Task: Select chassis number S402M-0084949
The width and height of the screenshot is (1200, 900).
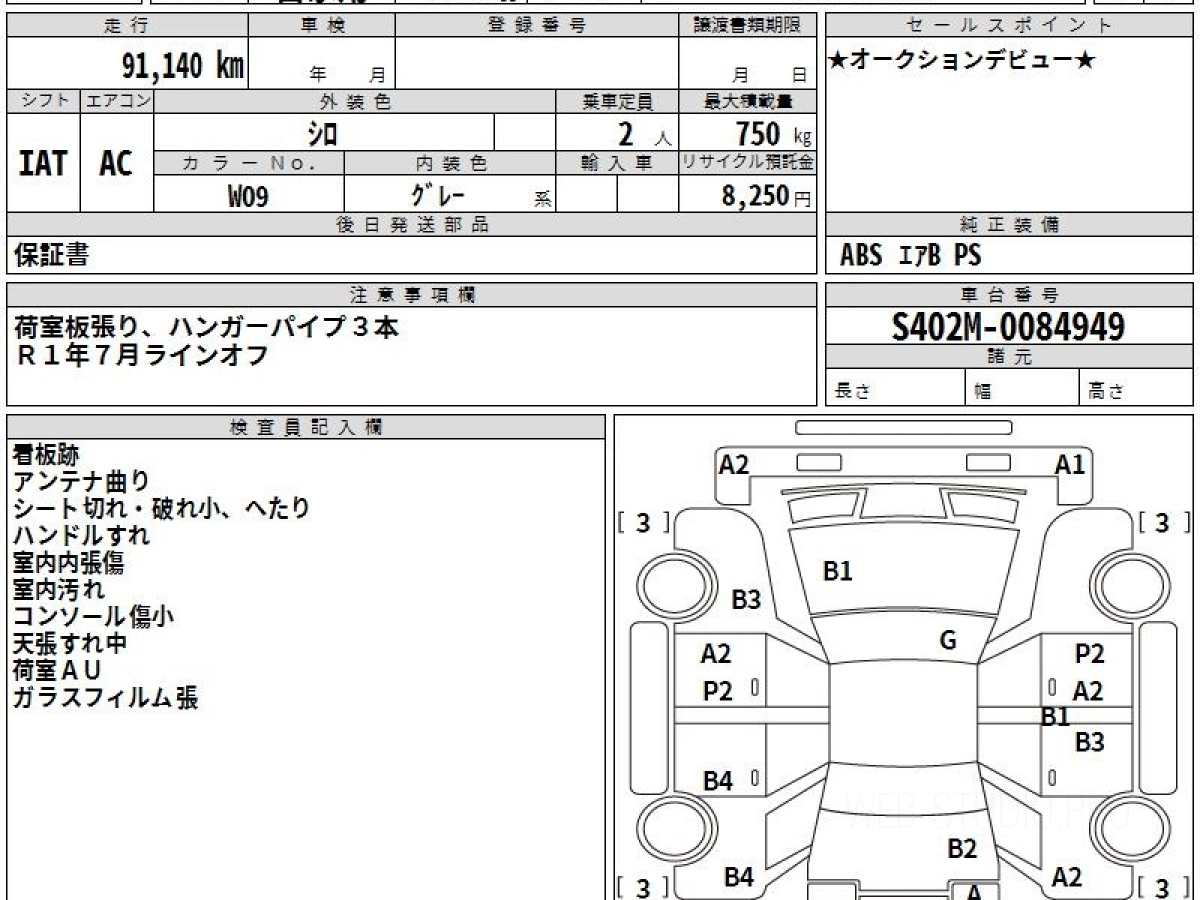Action: tap(1008, 327)
